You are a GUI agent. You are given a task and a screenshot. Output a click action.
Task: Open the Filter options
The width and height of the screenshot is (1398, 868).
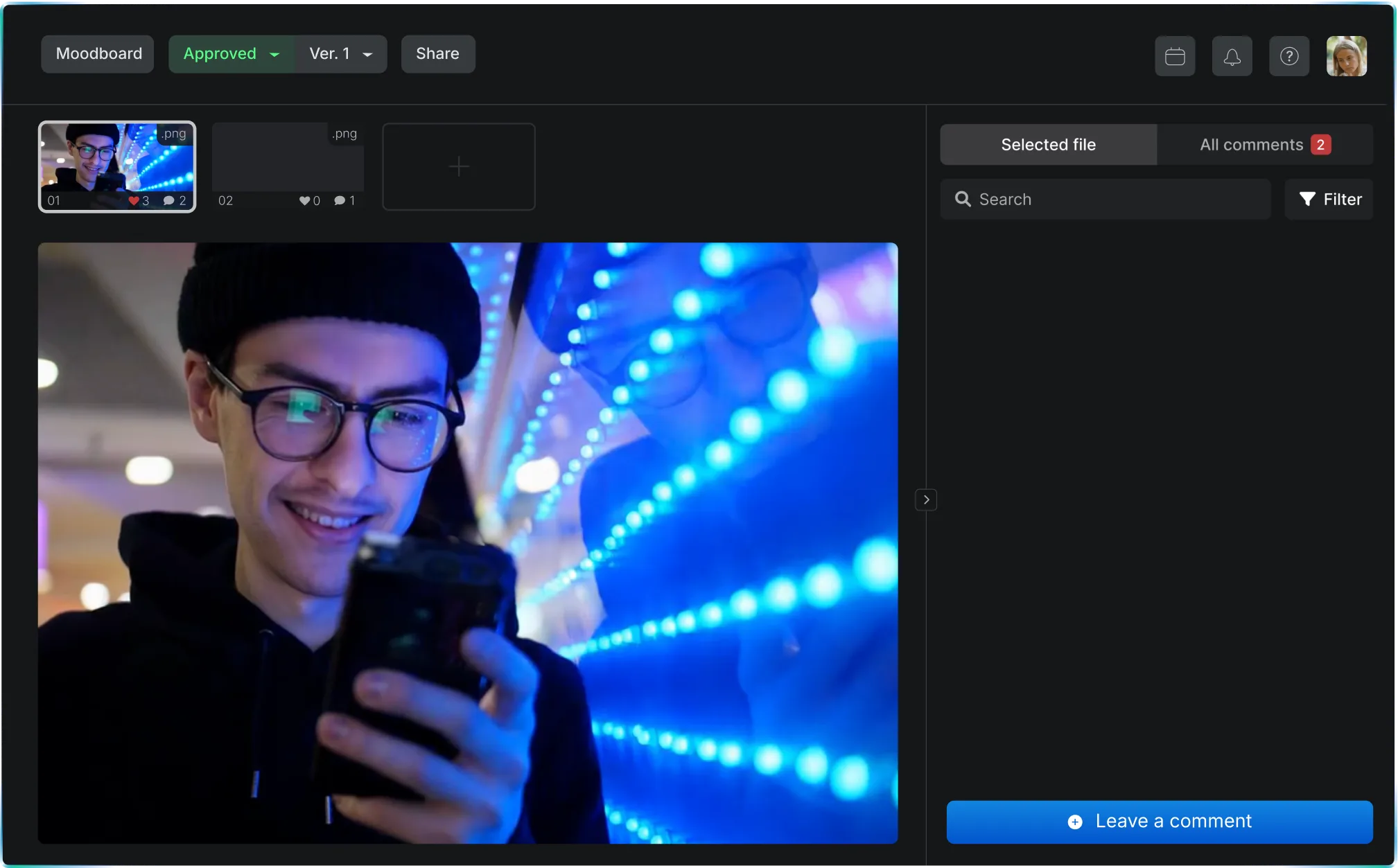[x=1329, y=200]
